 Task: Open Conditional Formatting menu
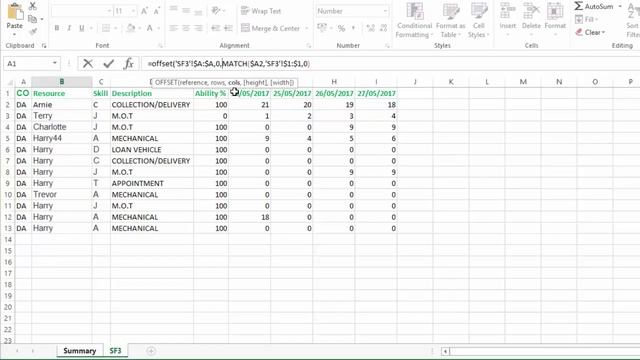click(414, 20)
